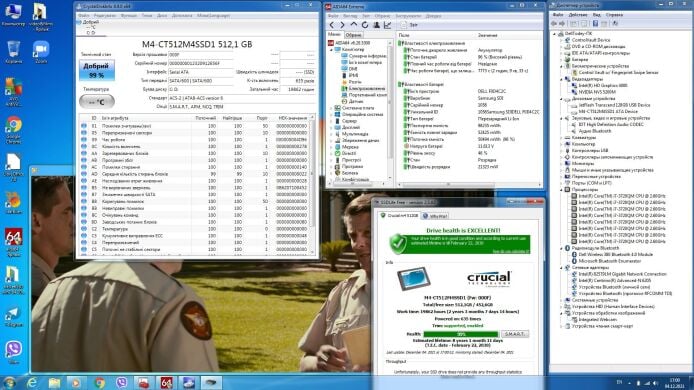This screenshot has width=694, height=390.
Task: Click the Серійний номер field in CrystalDiskInfo
Action: click(x=201, y=63)
